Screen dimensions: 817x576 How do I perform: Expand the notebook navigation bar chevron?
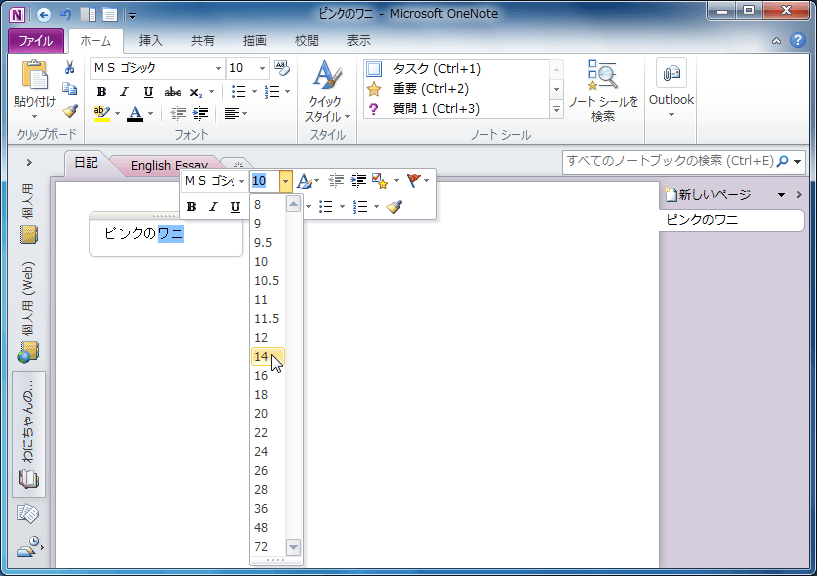coord(29,163)
